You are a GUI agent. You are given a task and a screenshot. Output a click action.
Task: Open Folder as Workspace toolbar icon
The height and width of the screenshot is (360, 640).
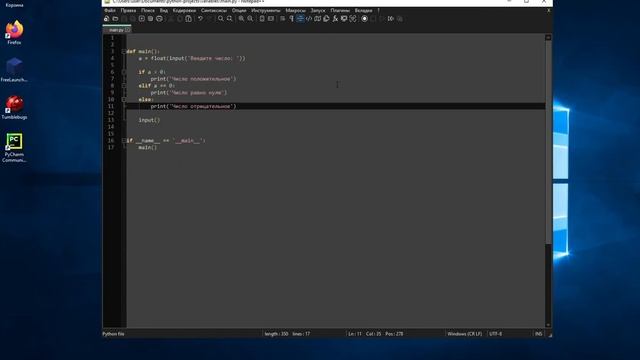(344, 19)
